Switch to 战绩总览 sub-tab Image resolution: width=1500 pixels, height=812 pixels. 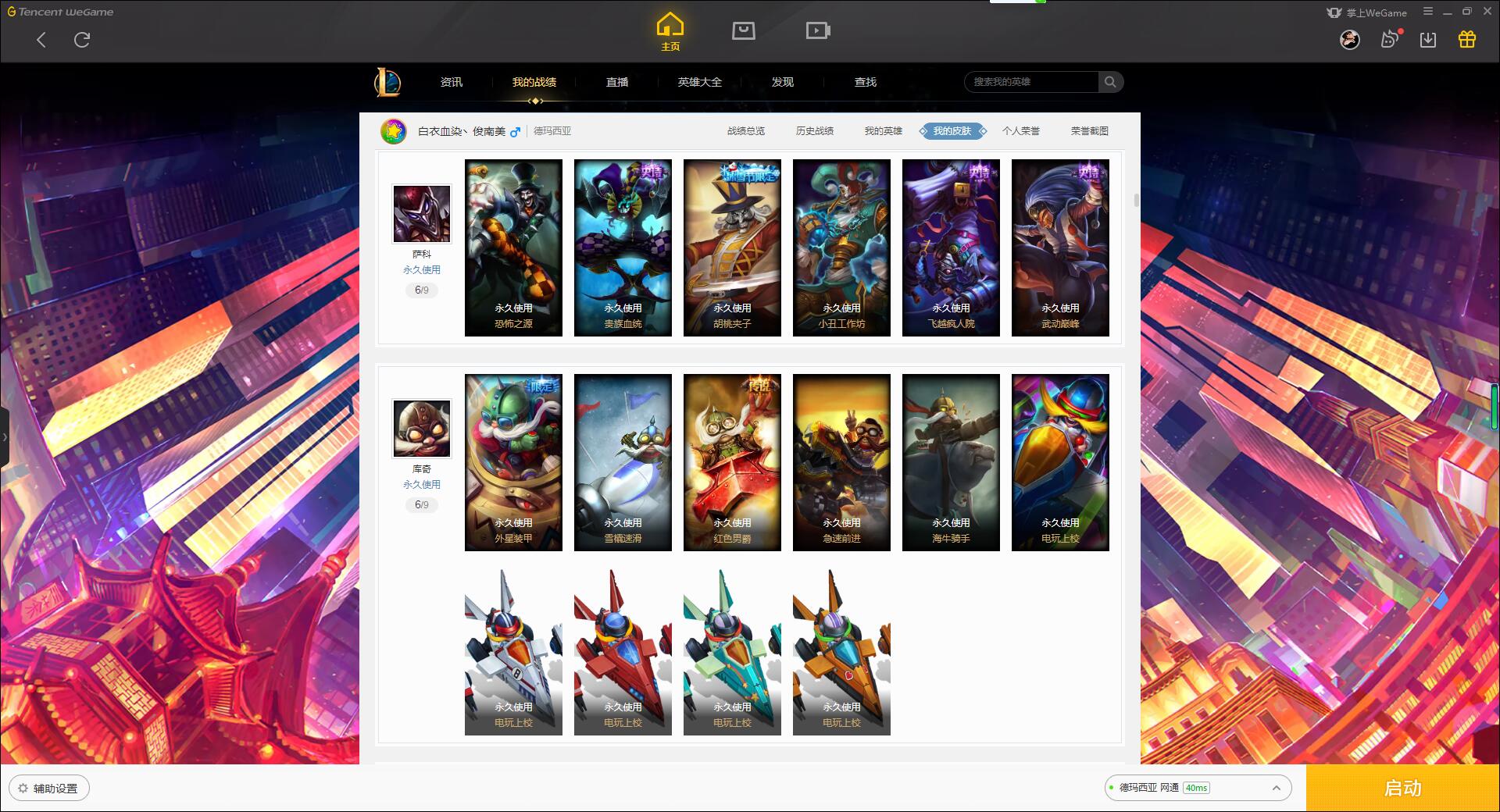[746, 131]
